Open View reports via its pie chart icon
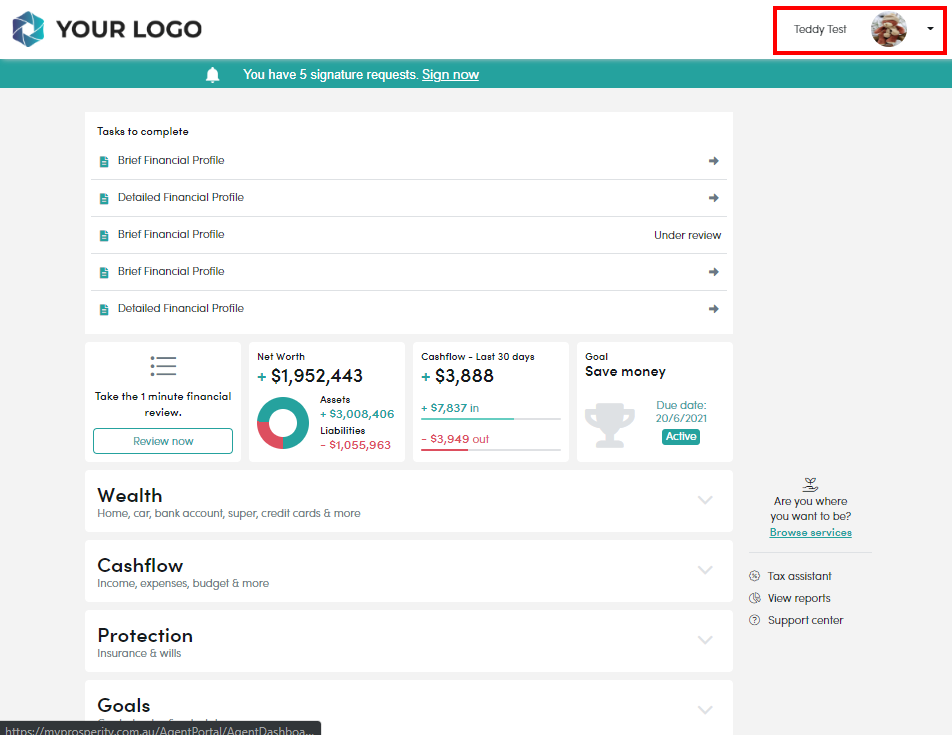 coord(753,597)
